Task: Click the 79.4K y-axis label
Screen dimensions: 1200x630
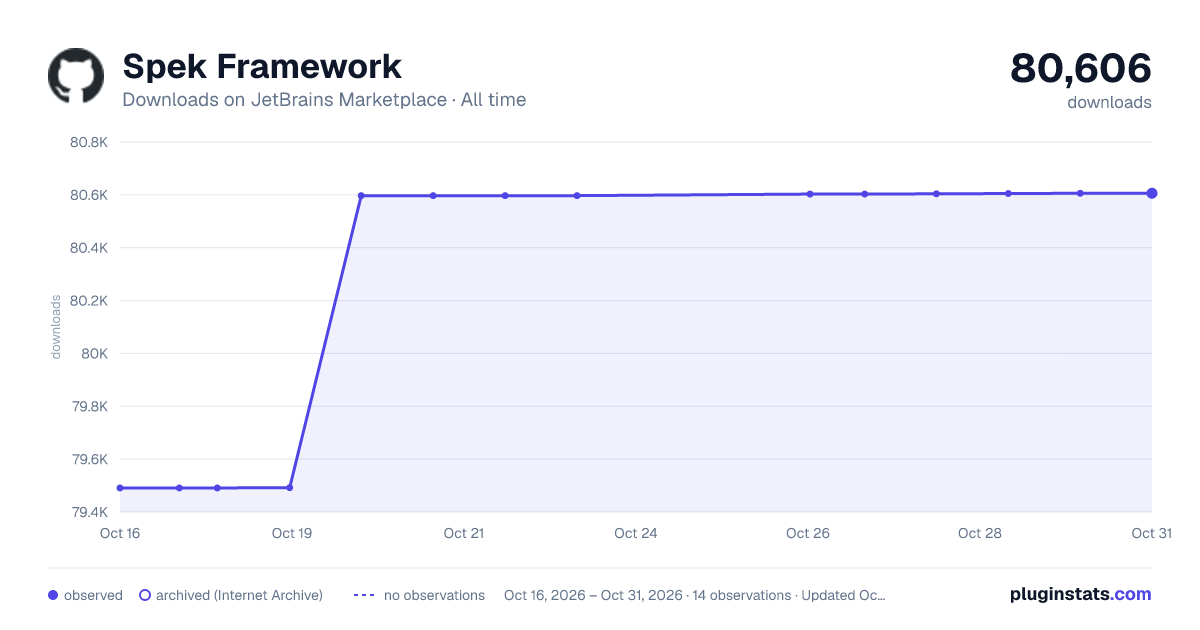Action: pyautogui.click(x=89, y=512)
